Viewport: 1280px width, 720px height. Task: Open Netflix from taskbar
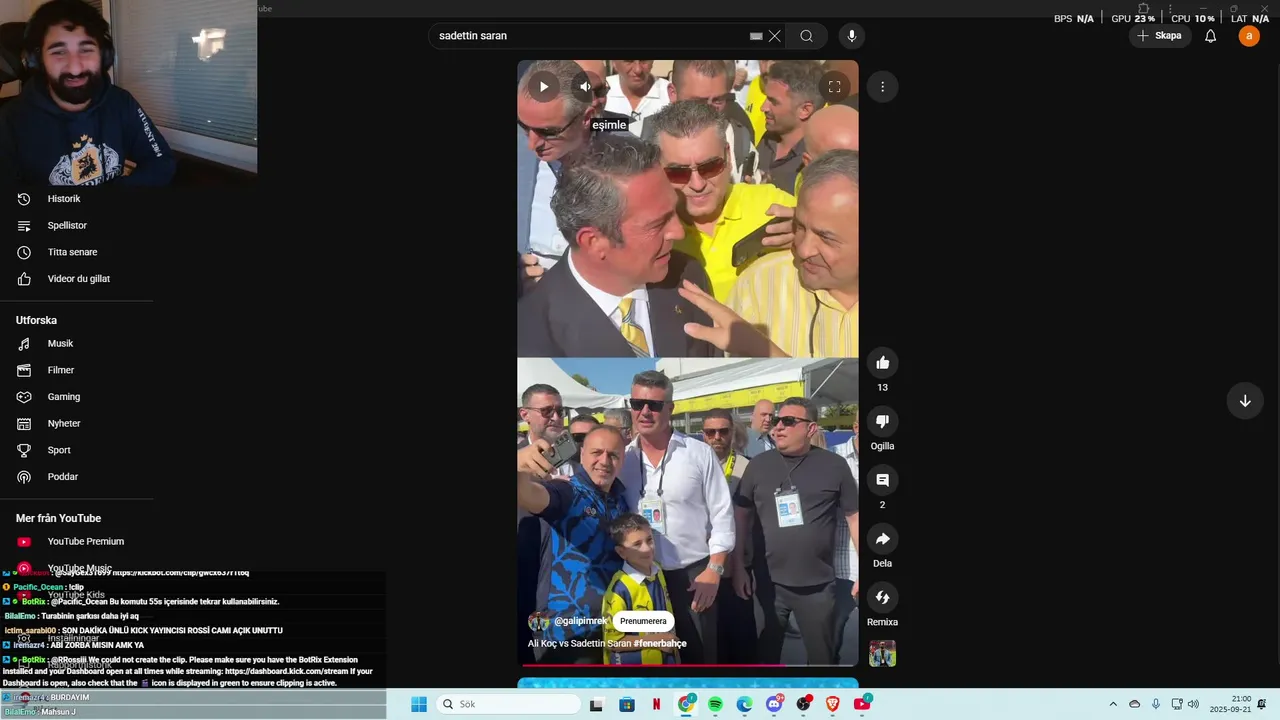(656, 704)
